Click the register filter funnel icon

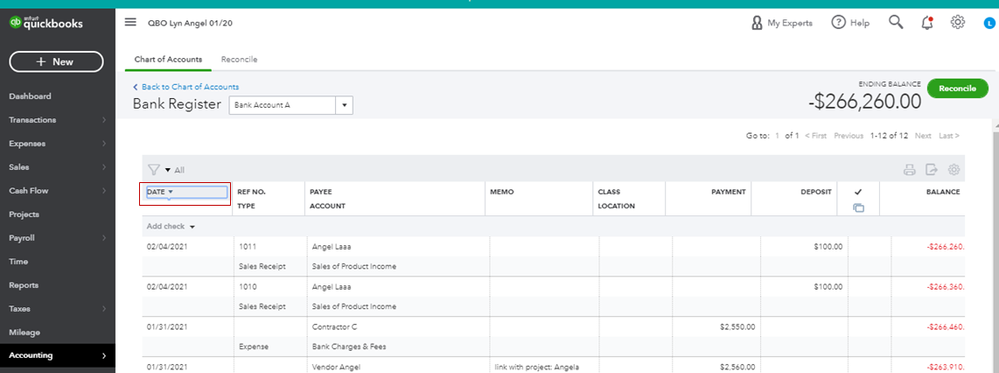[154, 170]
